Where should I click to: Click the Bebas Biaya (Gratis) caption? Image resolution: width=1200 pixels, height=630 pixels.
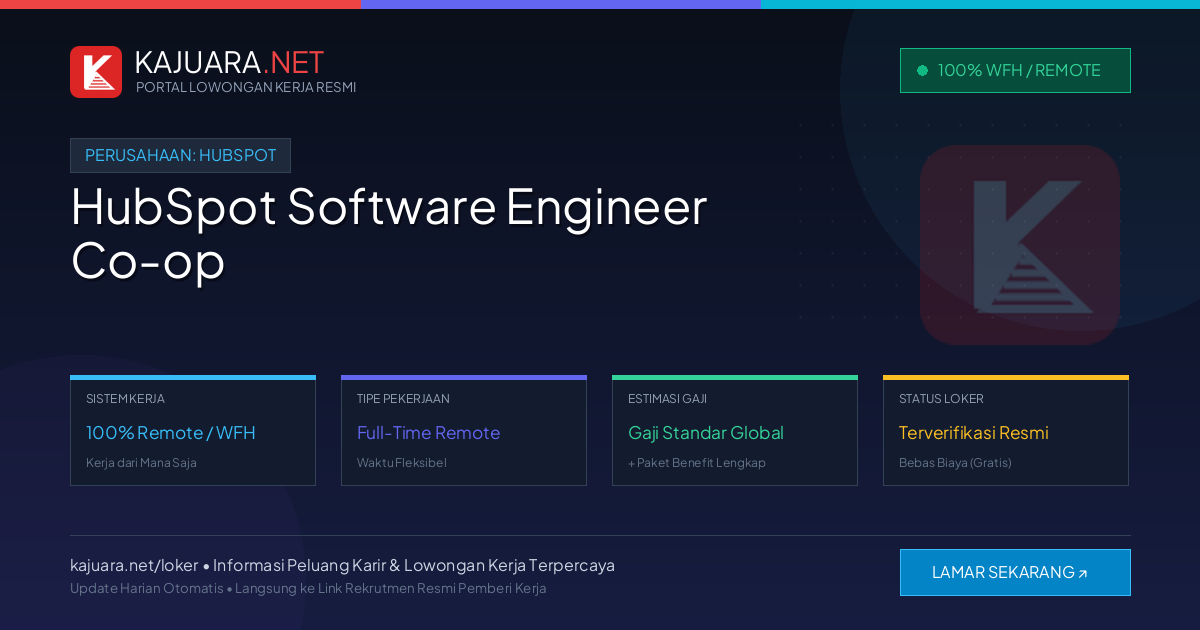(x=955, y=463)
